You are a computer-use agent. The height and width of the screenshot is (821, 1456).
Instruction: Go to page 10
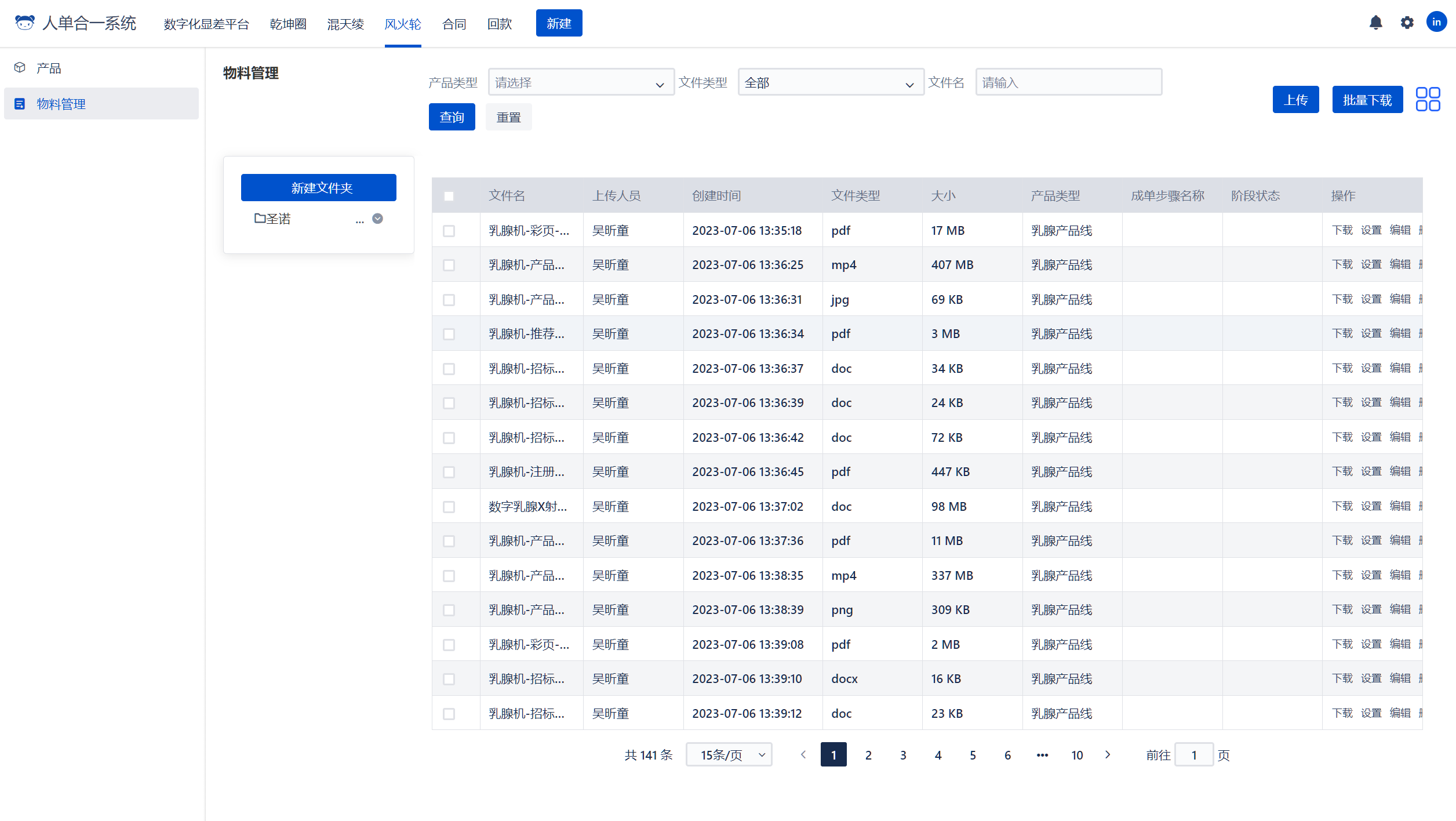point(1077,755)
